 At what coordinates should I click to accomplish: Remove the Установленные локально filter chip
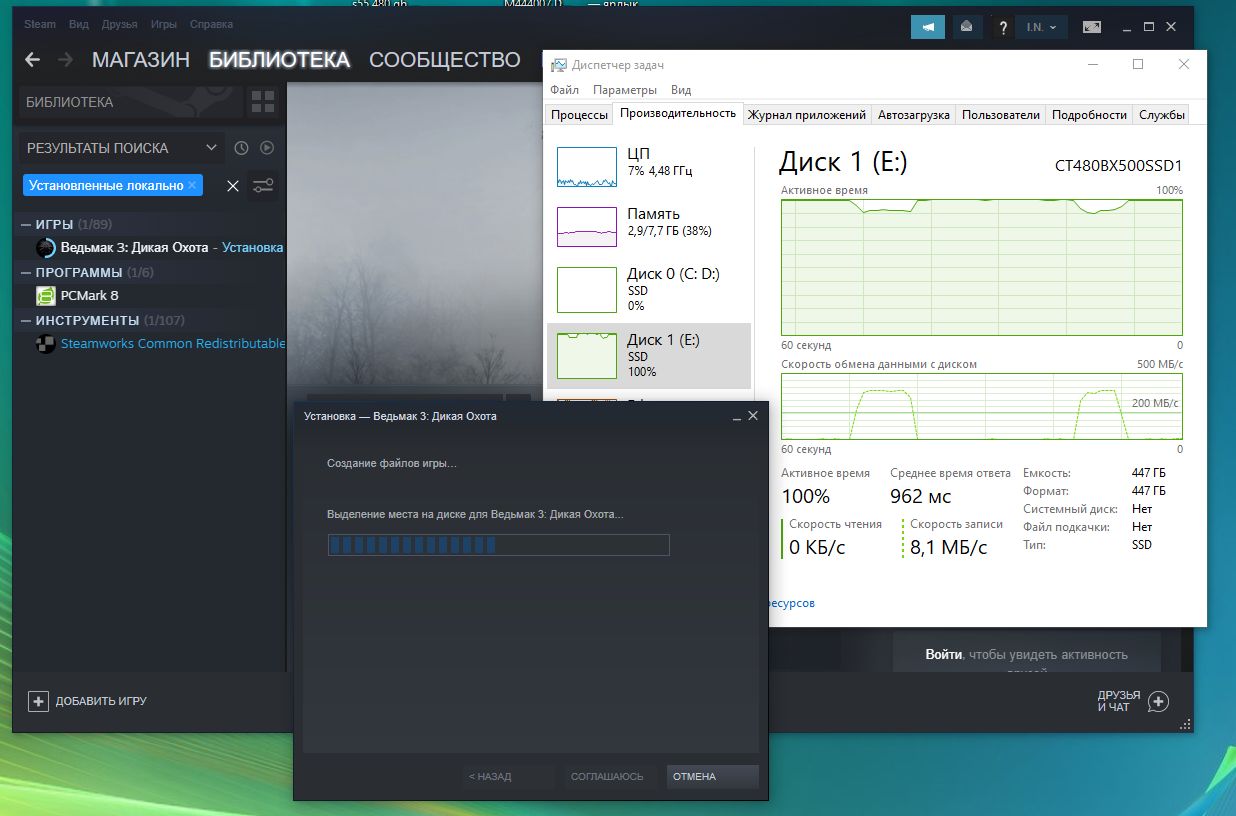pyautogui.click(x=192, y=185)
